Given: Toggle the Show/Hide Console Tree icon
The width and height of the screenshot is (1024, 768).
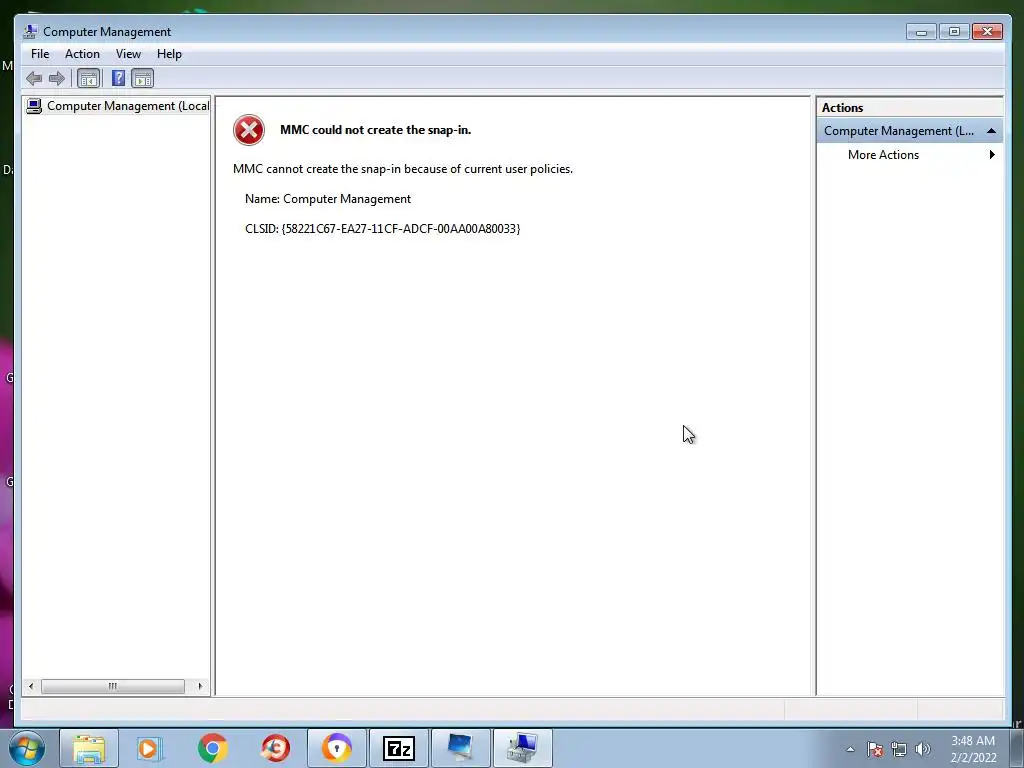Looking at the screenshot, I should click(88, 79).
